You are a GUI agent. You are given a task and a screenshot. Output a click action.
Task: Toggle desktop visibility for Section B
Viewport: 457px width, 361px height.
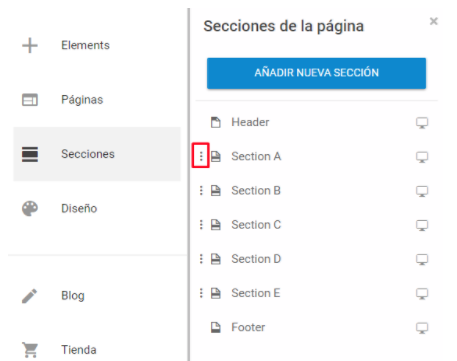[x=422, y=191]
